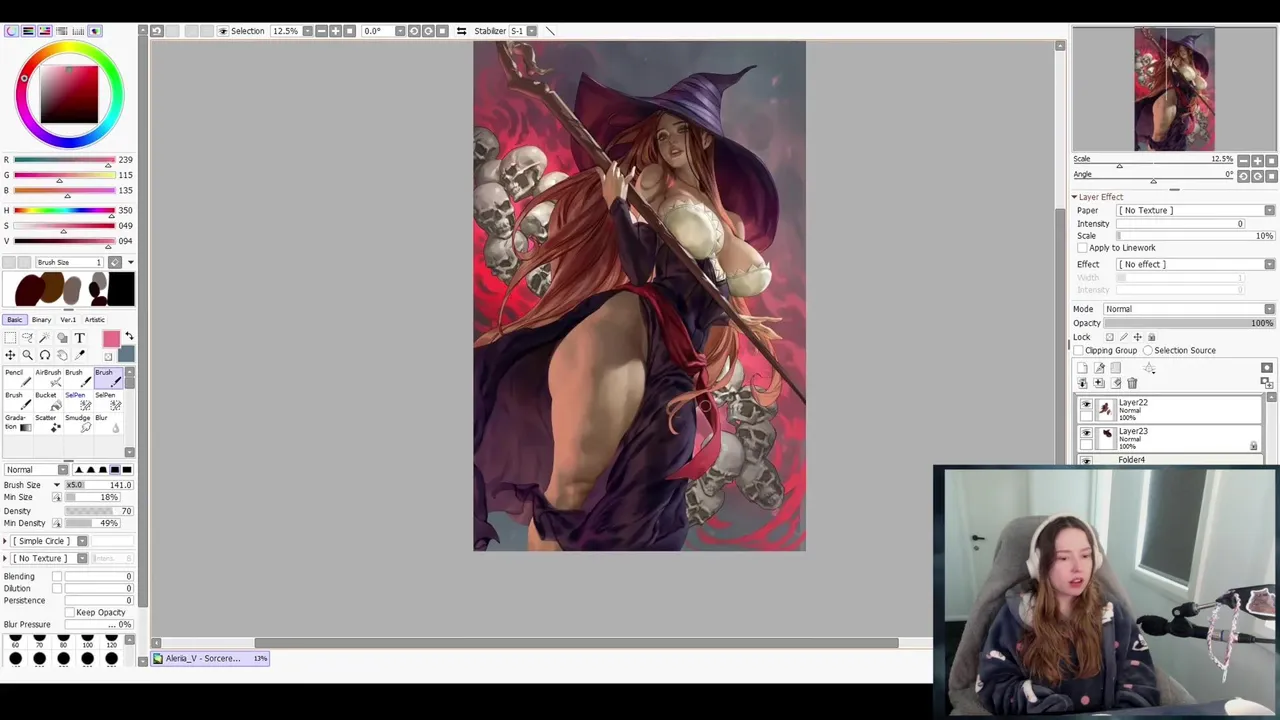Viewport: 1280px width, 720px height.
Task: Toggle the HSV sliders panel
Action: (44, 31)
